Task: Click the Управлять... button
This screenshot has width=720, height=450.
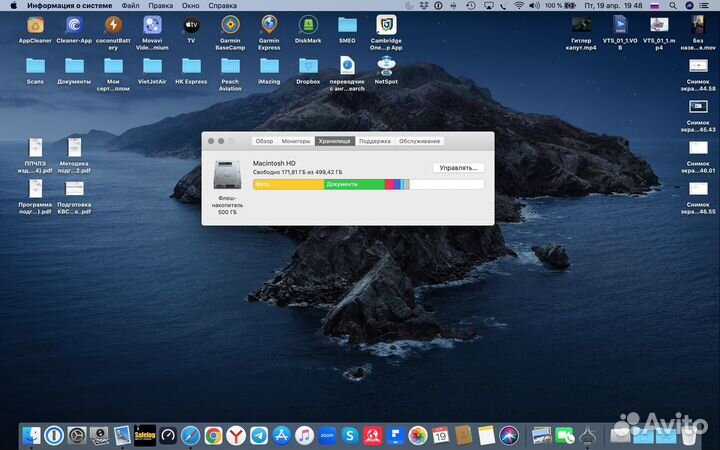Action: click(x=458, y=168)
